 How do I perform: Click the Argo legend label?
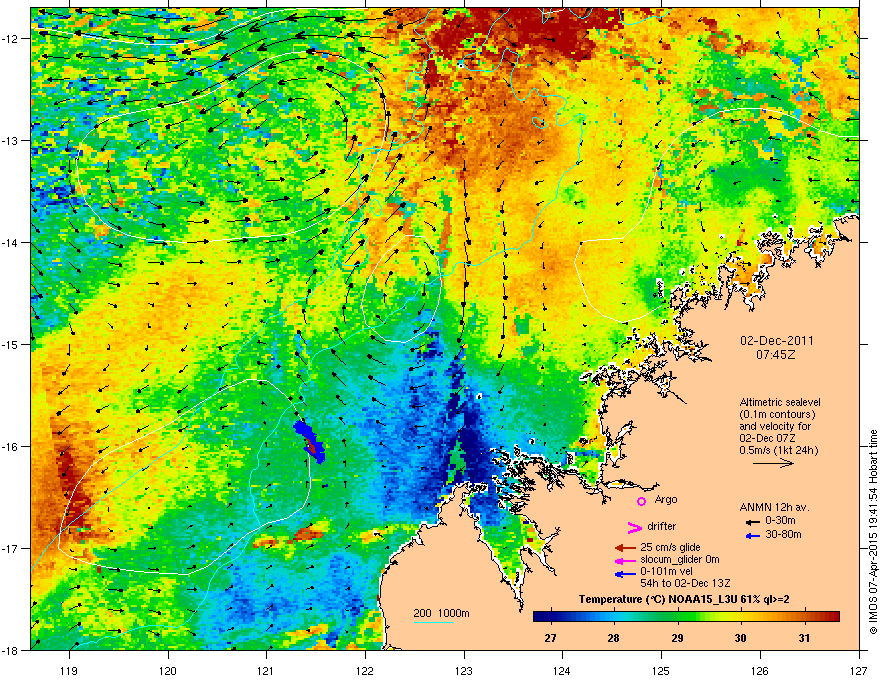point(666,499)
